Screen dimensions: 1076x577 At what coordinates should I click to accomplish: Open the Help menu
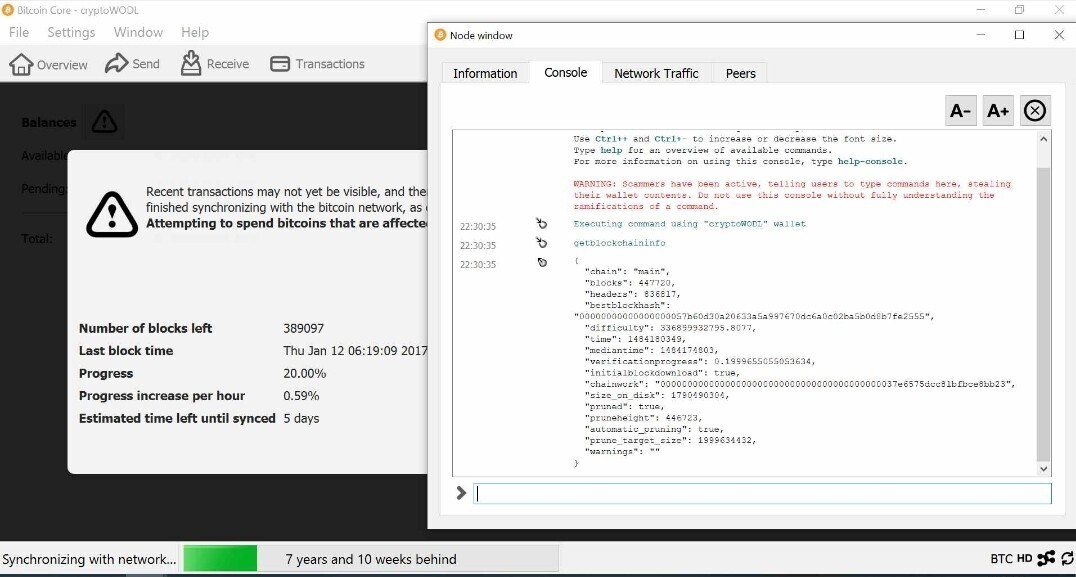point(195,32)
